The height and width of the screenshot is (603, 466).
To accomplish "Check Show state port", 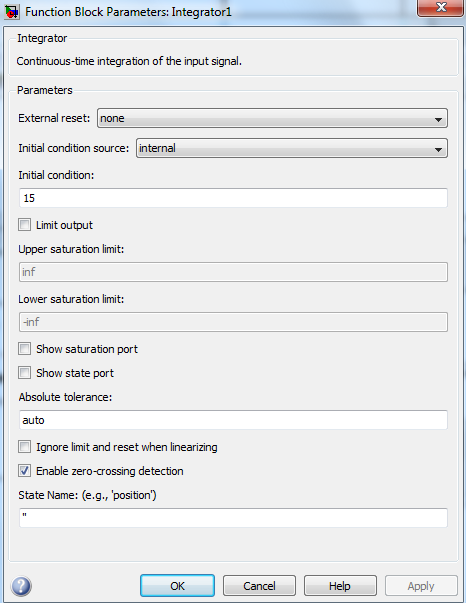I will point(25,373).
